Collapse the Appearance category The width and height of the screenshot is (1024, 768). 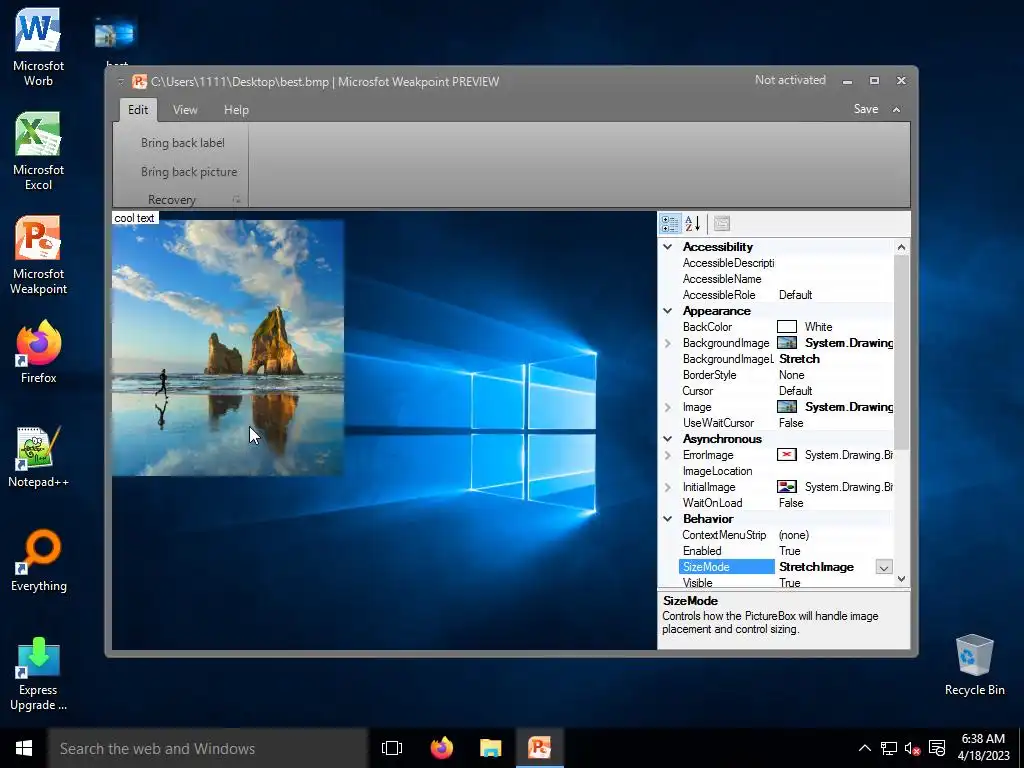667,311
